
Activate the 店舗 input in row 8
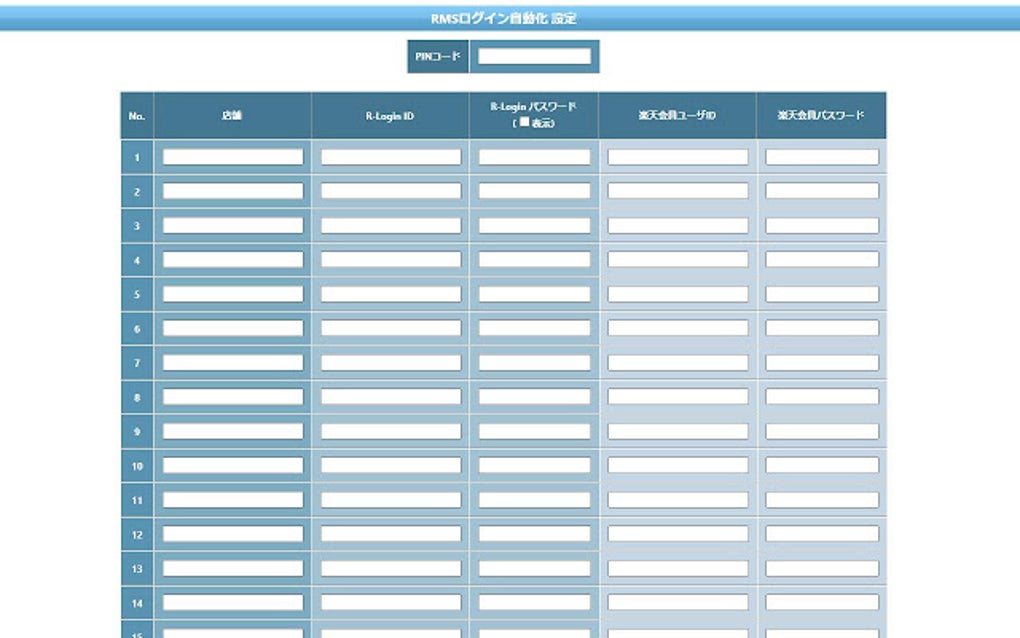click(x=233, y=397)
